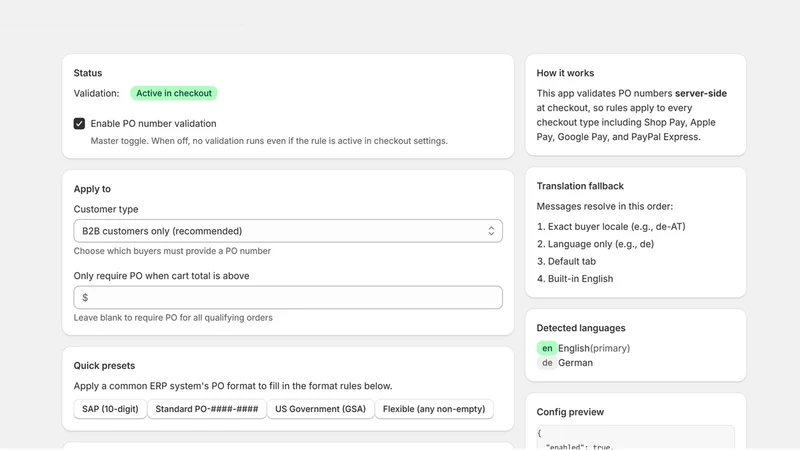Open the Customer type dropdown
800x450 pixels.
pos(288,231)
